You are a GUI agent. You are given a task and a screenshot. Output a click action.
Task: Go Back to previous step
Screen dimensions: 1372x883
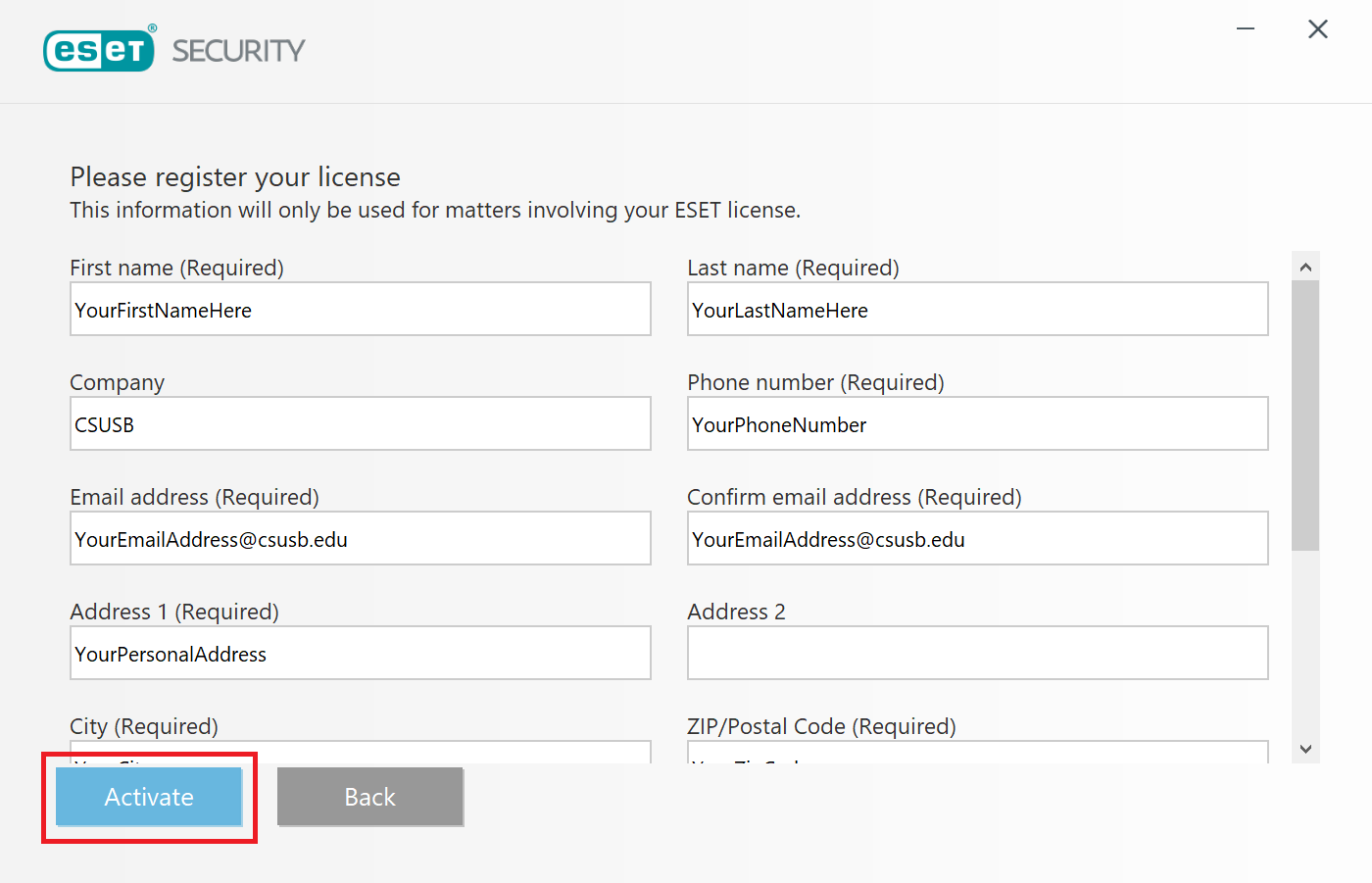tap(370, 797)
